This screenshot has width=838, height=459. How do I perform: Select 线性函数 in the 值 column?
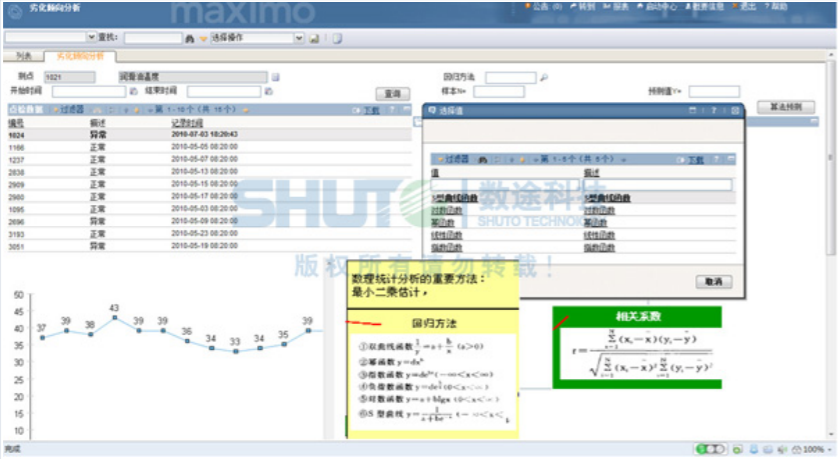447,235
